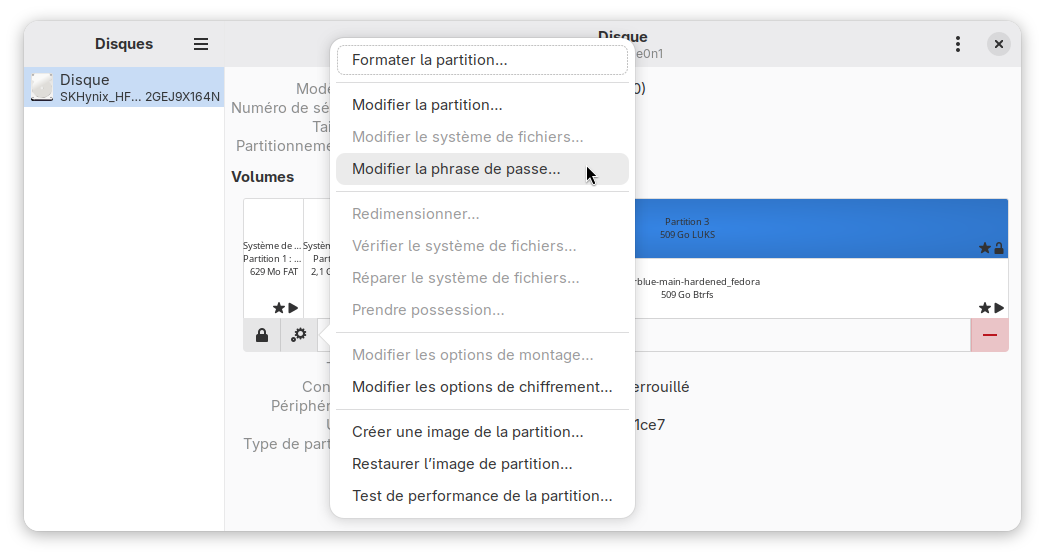Viewport: 1045px width, 558px height.
Task: Choose Modifier le système de fichiers
Action: (x=483, y=137)
